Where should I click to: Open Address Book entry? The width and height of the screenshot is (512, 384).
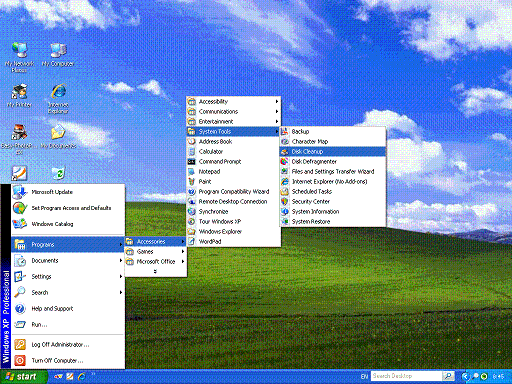[233, 141]
